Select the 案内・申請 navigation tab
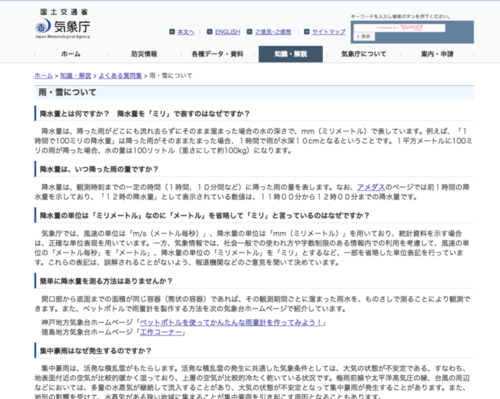The width and height of the screenshot is (500, 399). pos(437,54)
